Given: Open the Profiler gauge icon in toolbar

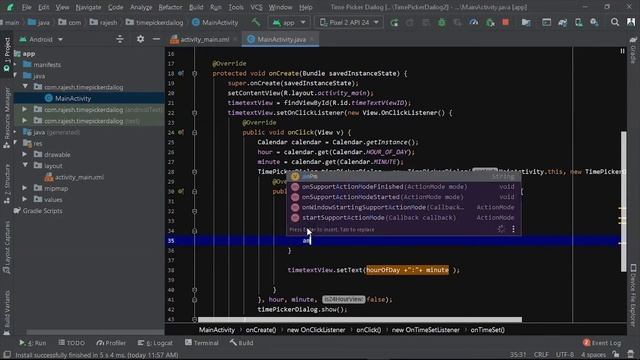Looking at the screenshot, I should (473, 22).
